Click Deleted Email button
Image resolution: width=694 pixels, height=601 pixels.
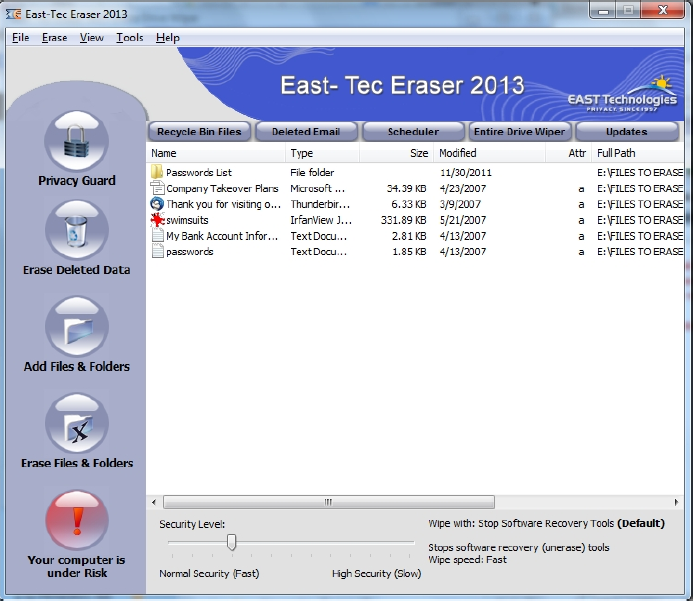click(x=306, y=131)
